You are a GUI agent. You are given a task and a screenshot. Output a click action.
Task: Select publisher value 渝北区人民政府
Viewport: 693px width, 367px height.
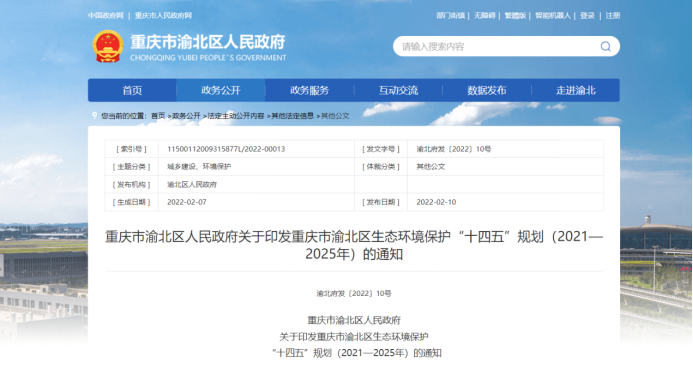(x=192, y=184)
